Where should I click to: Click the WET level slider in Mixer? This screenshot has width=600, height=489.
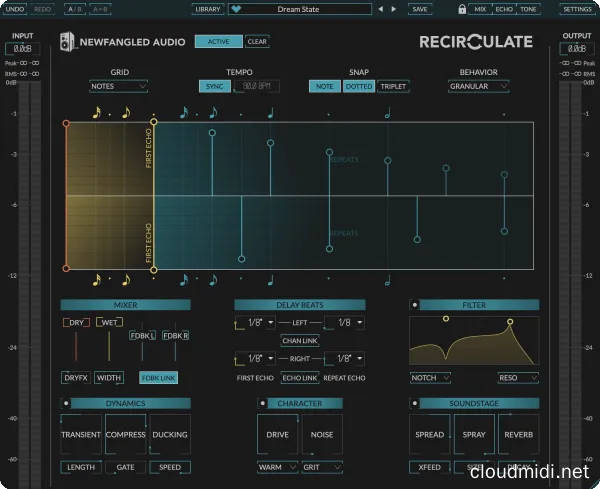109,345
